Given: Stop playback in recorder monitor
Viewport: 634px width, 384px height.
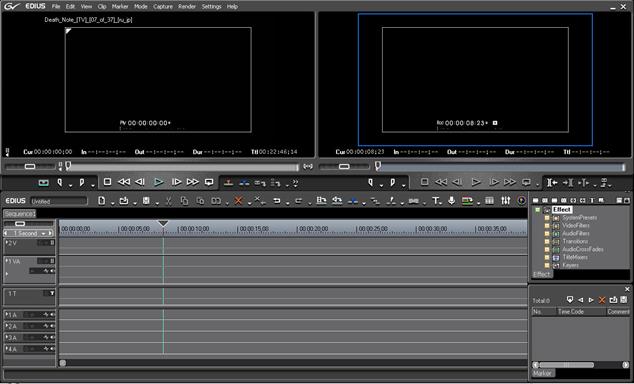Looking at the screenshot, I should [x=425, y=182].
